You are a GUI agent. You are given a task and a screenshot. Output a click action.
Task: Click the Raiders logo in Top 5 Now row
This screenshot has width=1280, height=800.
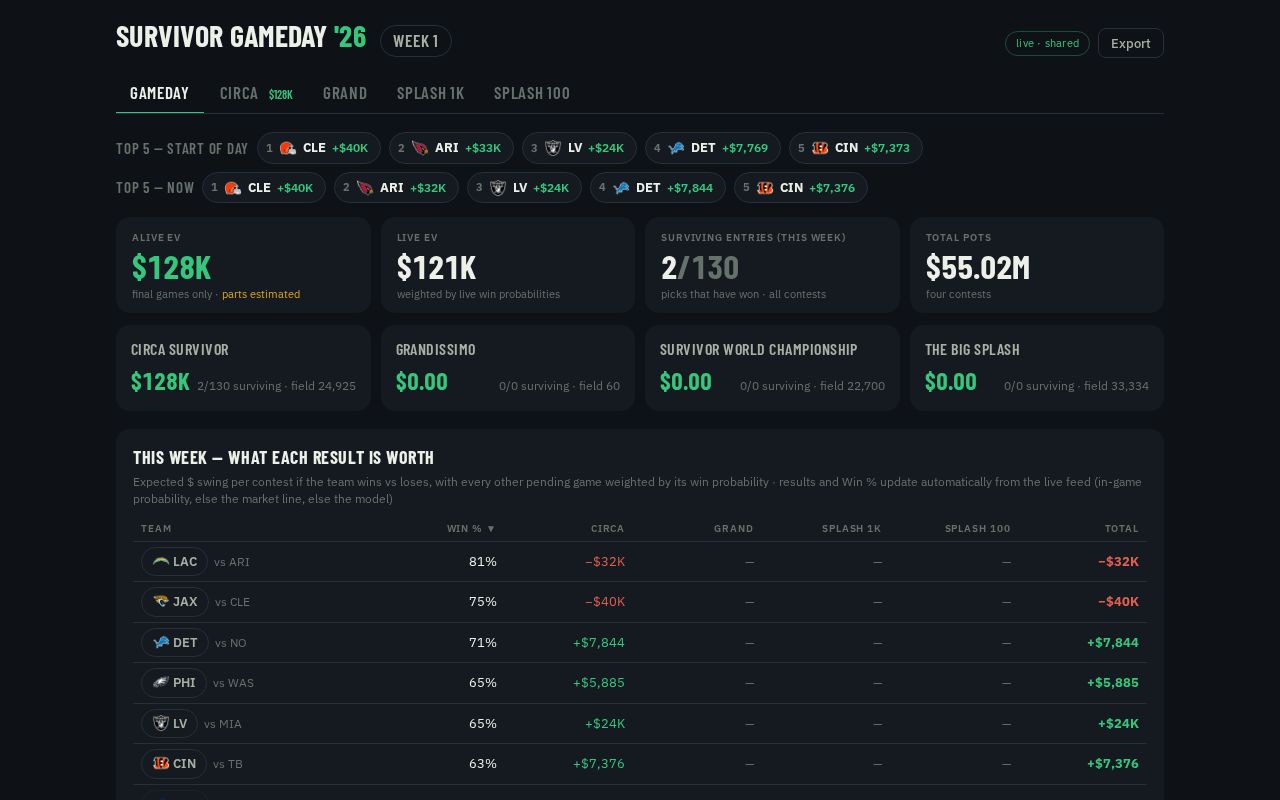pyautogui.click(x=498, y=188)
